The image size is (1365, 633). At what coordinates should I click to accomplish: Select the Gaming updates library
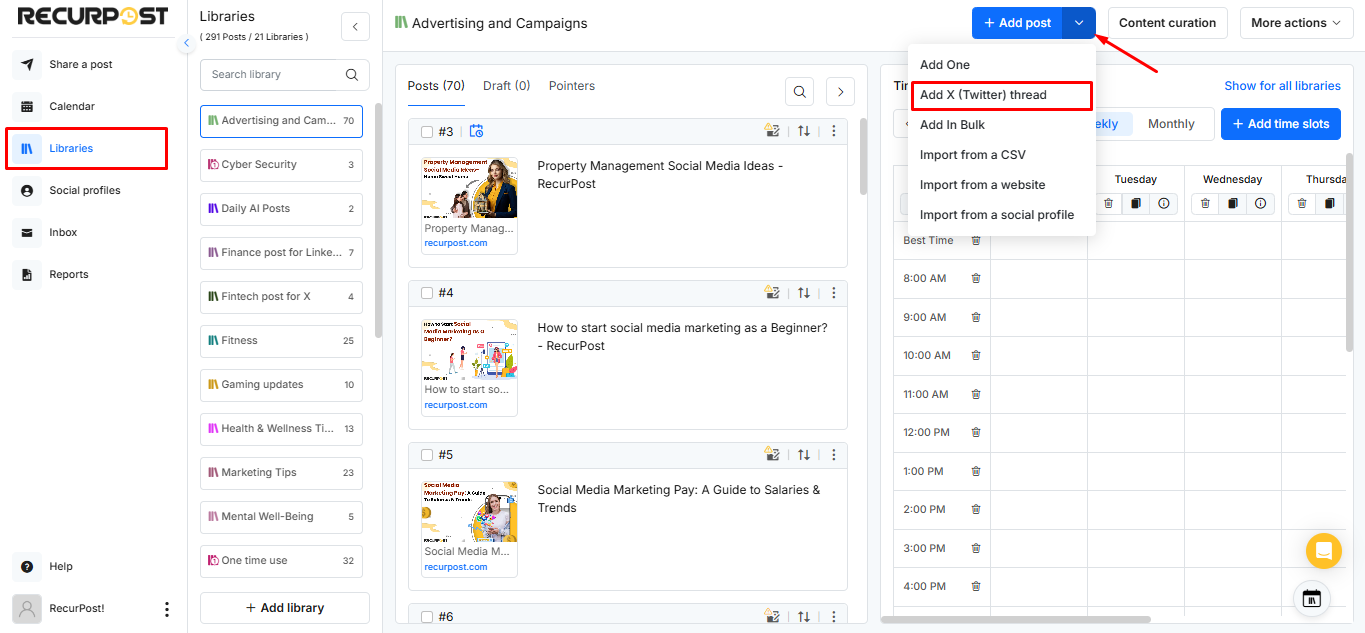tap(281, 385)
